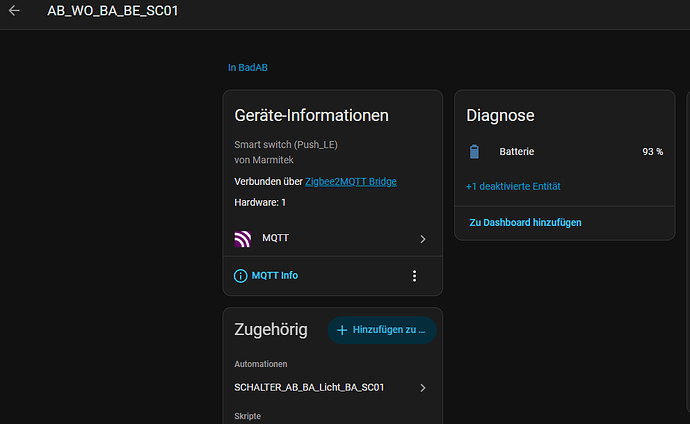Click the plus icon in Hinzufügen zu

342,330
